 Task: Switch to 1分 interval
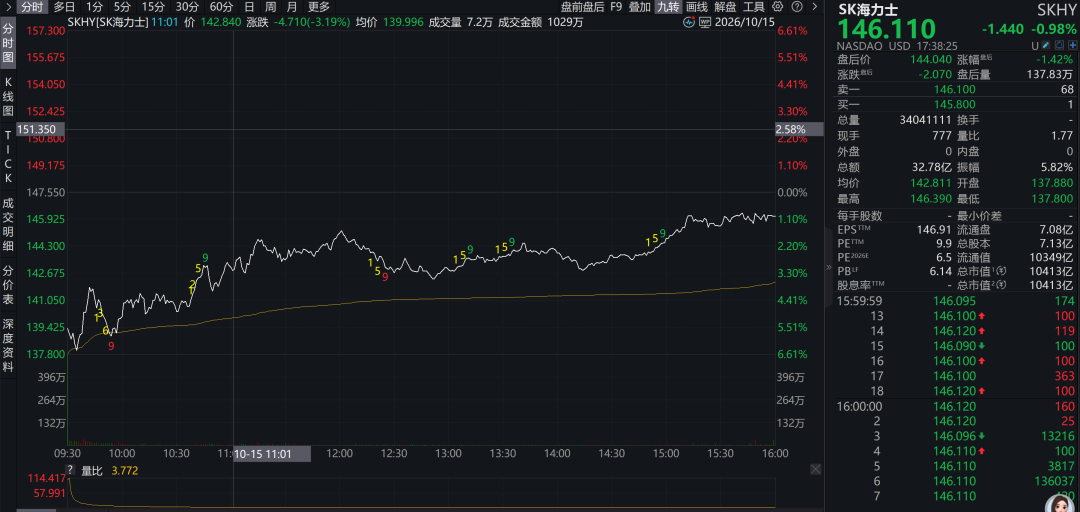click(x=95, y=7)
